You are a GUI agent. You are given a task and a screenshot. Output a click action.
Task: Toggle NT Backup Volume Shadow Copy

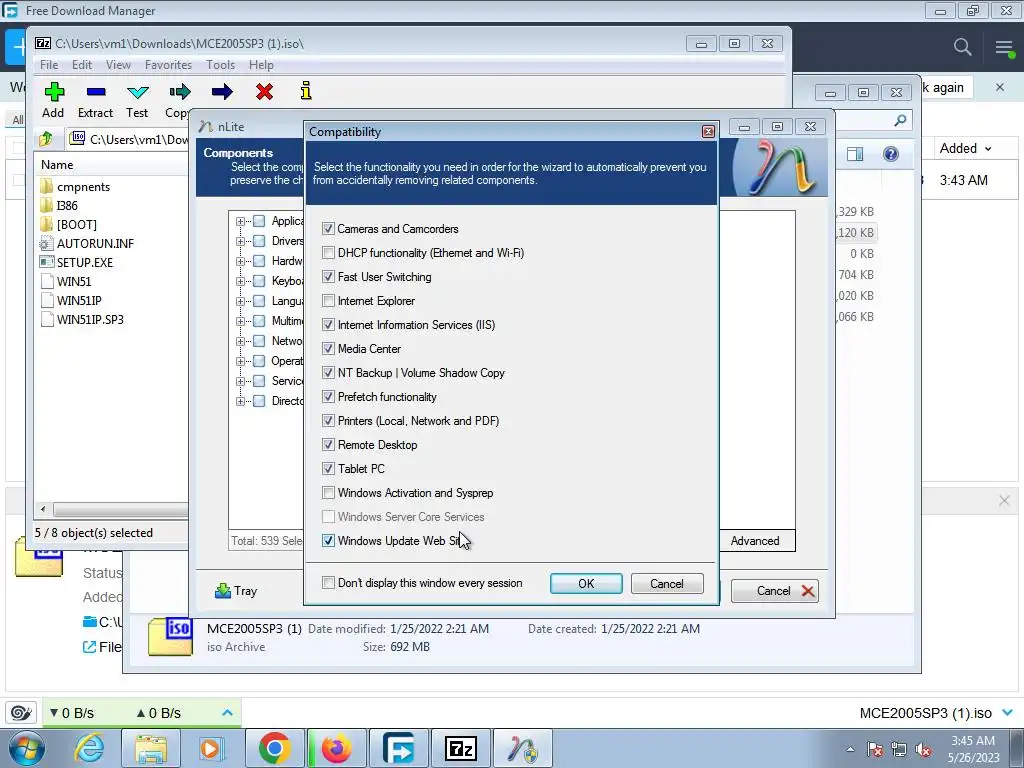point(328,373)
